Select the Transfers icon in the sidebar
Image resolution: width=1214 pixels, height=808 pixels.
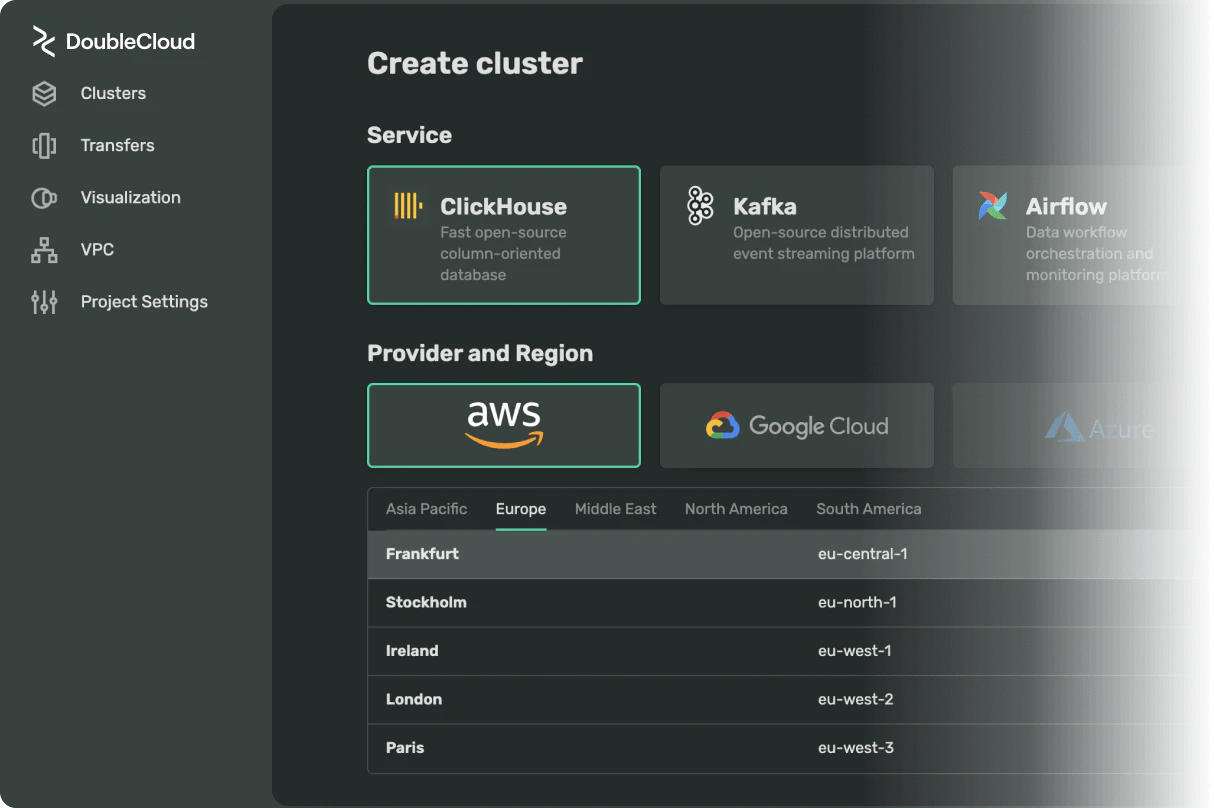click(44, 145)
